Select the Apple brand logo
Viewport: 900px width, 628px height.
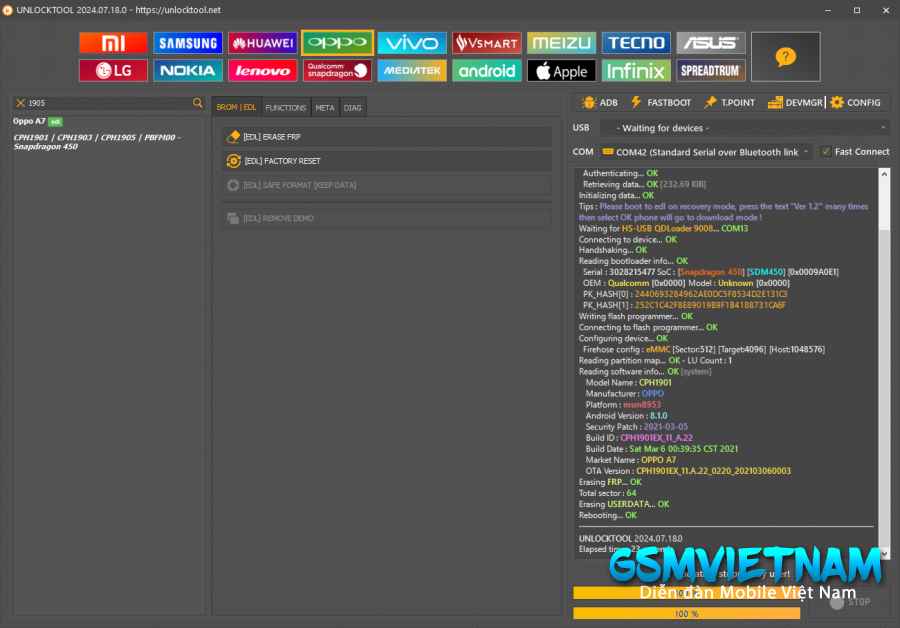click(561, 71)
